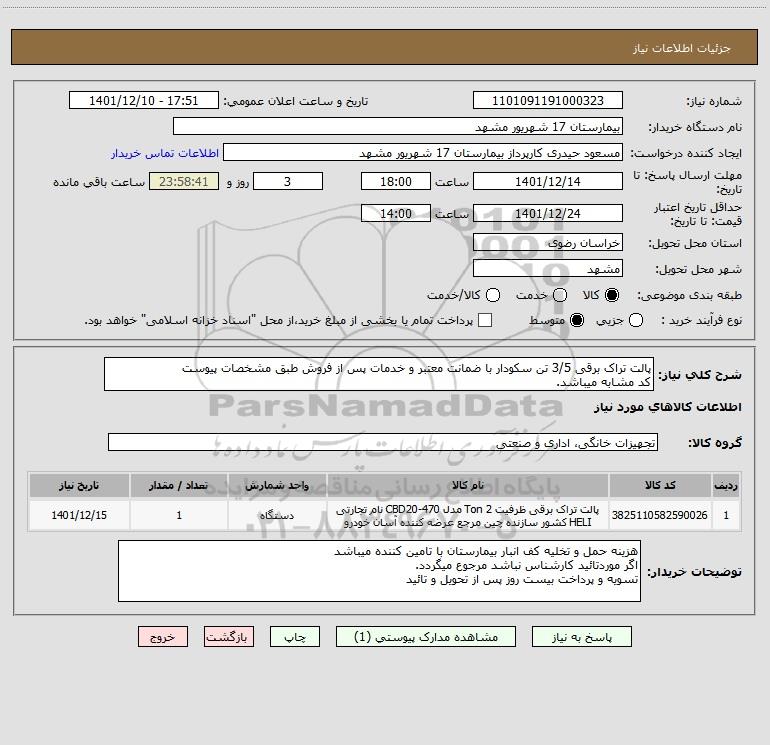This screenshot has width=770, height=745.
Task: Click the تعداد / مقدار column header
Action: coord(179,485)
